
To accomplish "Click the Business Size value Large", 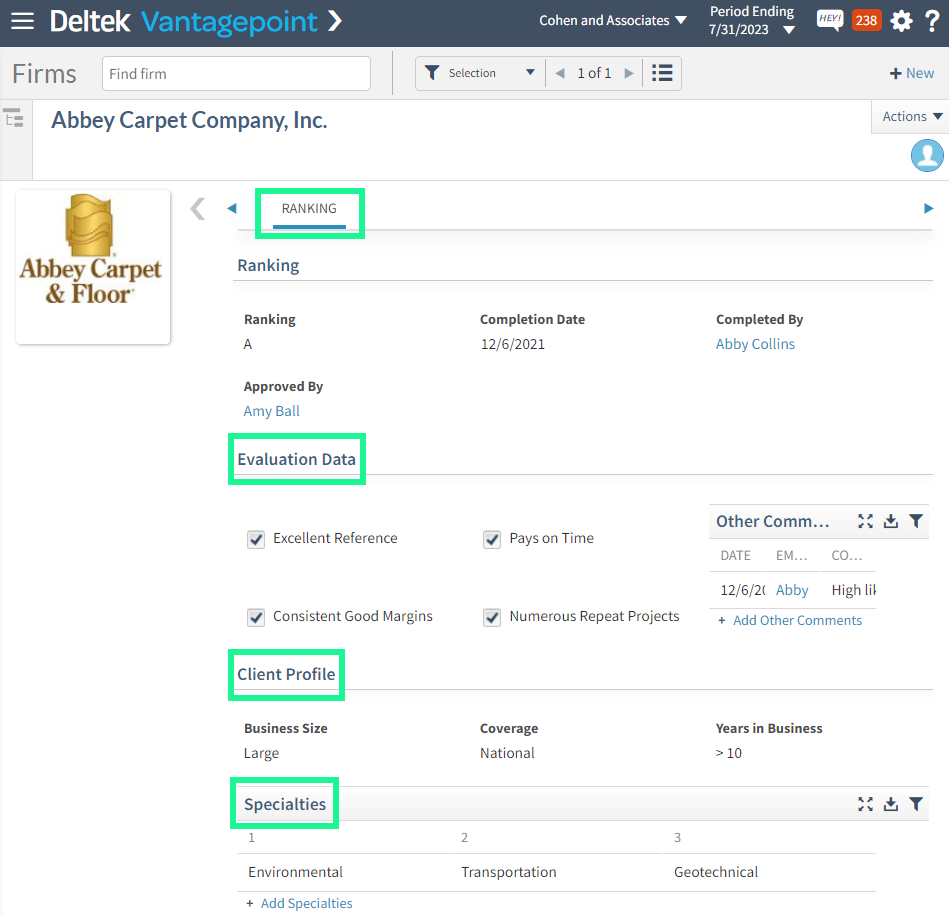I will point(261,753).
